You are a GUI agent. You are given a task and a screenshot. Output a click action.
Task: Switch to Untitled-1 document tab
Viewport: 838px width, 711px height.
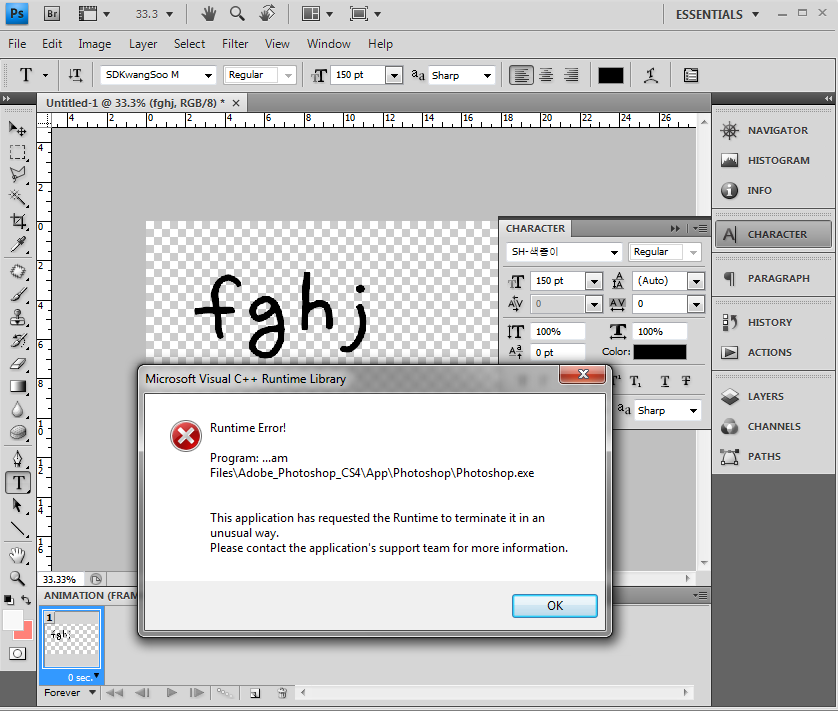pyautogui.click(x=135, y=103)
